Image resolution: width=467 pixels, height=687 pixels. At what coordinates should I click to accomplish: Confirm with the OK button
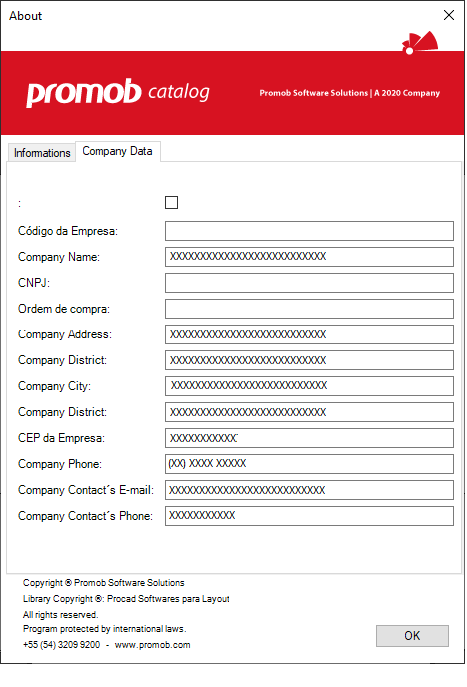pyautogui.click(x=412, y=636)
